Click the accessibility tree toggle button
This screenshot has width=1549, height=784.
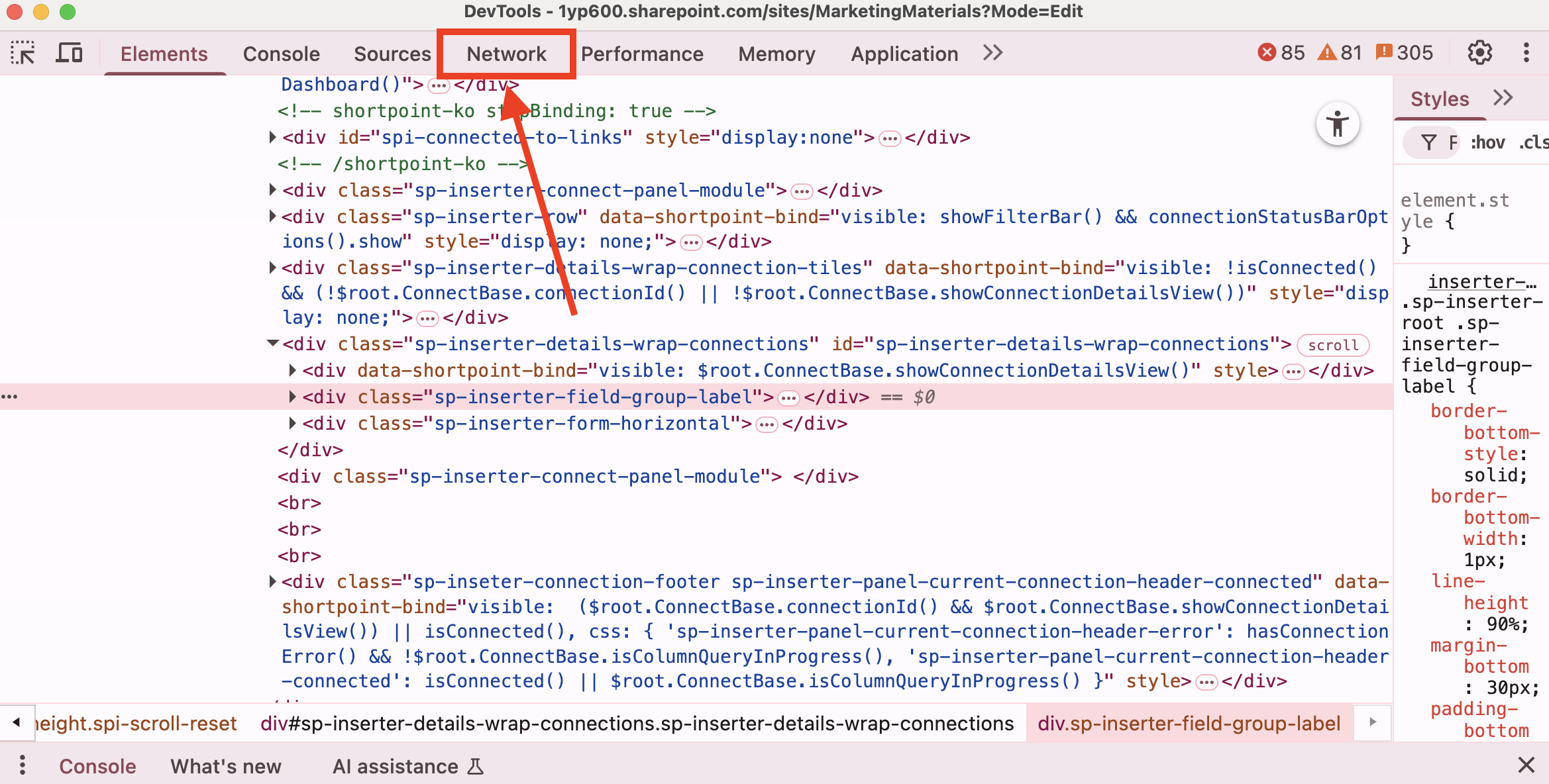pyautogui.click(x=1337, y=124)
